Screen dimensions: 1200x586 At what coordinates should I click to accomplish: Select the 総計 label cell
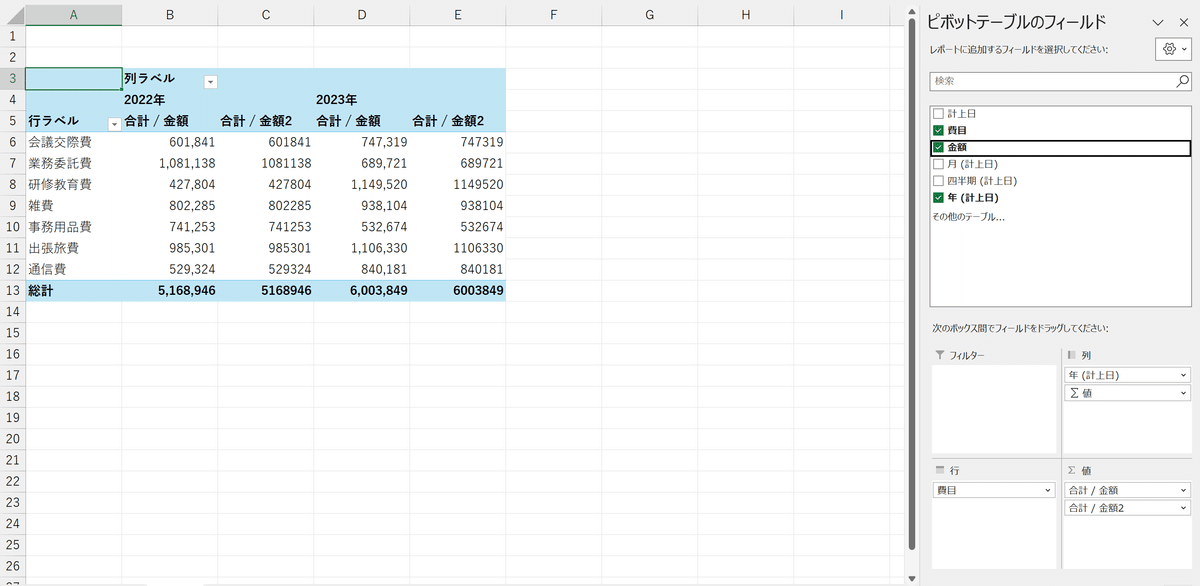click(73, 291)
